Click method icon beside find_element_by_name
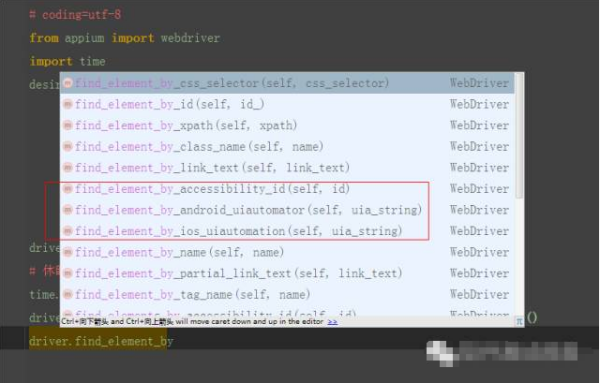This screenshot has height=383, width=600. tap(68, 252)
